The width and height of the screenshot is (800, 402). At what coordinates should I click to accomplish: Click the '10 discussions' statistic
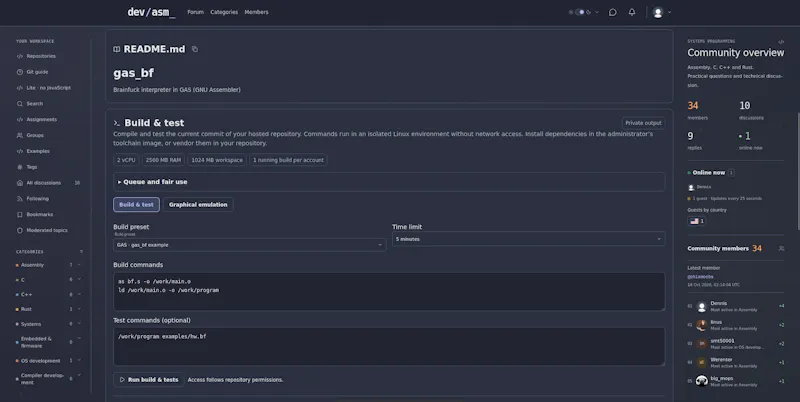click(751, 111)
